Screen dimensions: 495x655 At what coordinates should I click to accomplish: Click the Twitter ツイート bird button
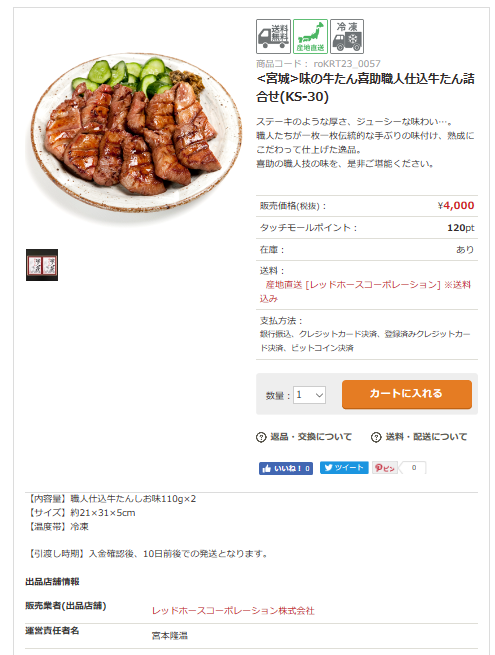point(344,467)
